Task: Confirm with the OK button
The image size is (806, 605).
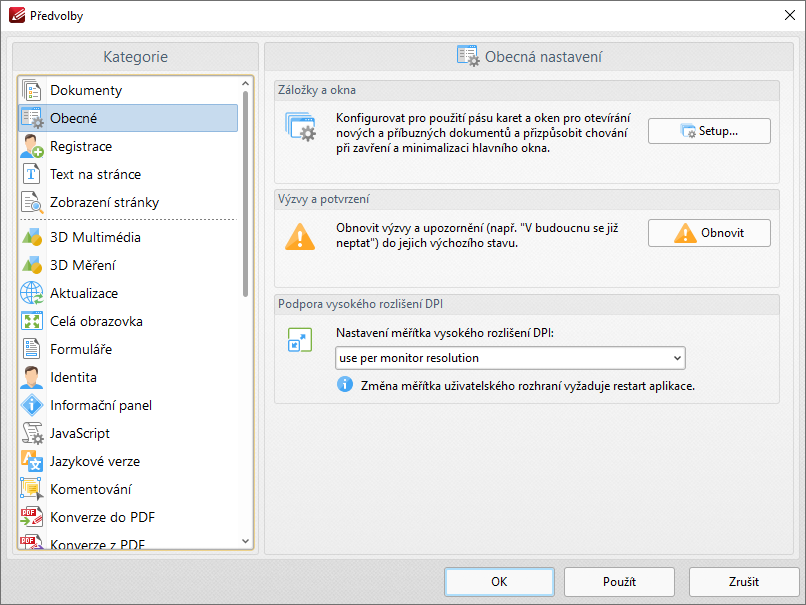Action: click(x=499, y=582)
